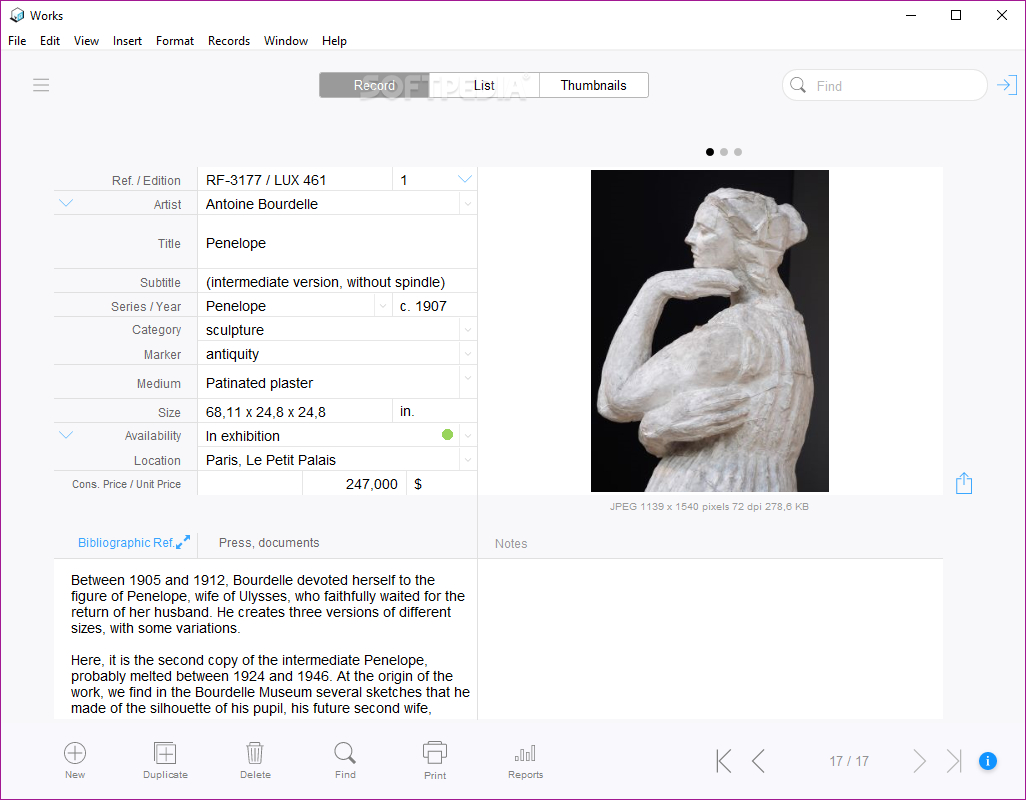Click the share icon beside the image
Viewport: 1026px width, 800px height.
[x=964, y=483]
